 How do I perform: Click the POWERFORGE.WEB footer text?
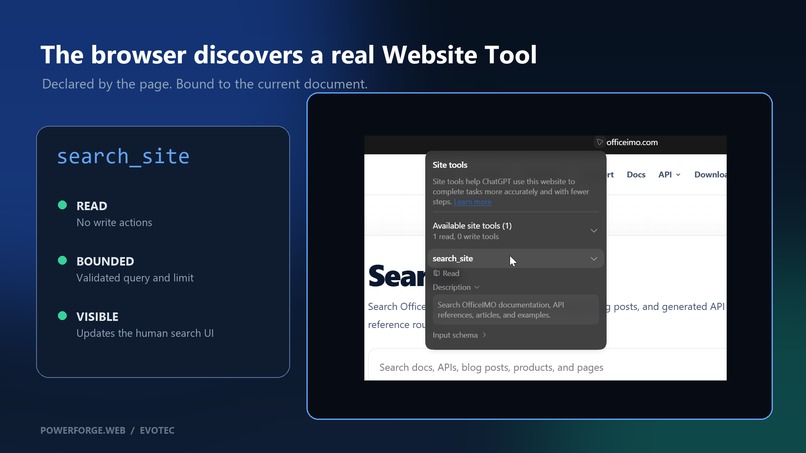83,430
